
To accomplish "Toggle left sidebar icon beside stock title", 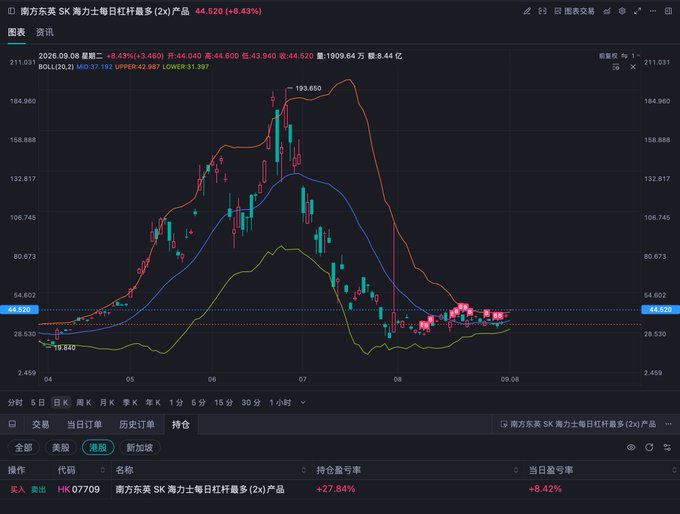I will (12, 11).
